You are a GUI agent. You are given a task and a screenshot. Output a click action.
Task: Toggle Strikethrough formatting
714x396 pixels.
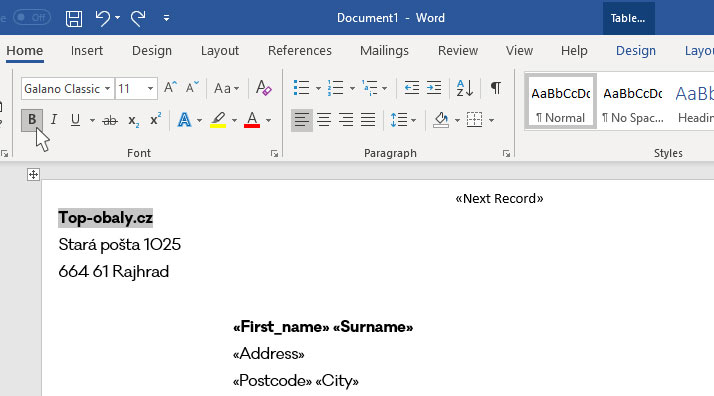tap(110, 121)
